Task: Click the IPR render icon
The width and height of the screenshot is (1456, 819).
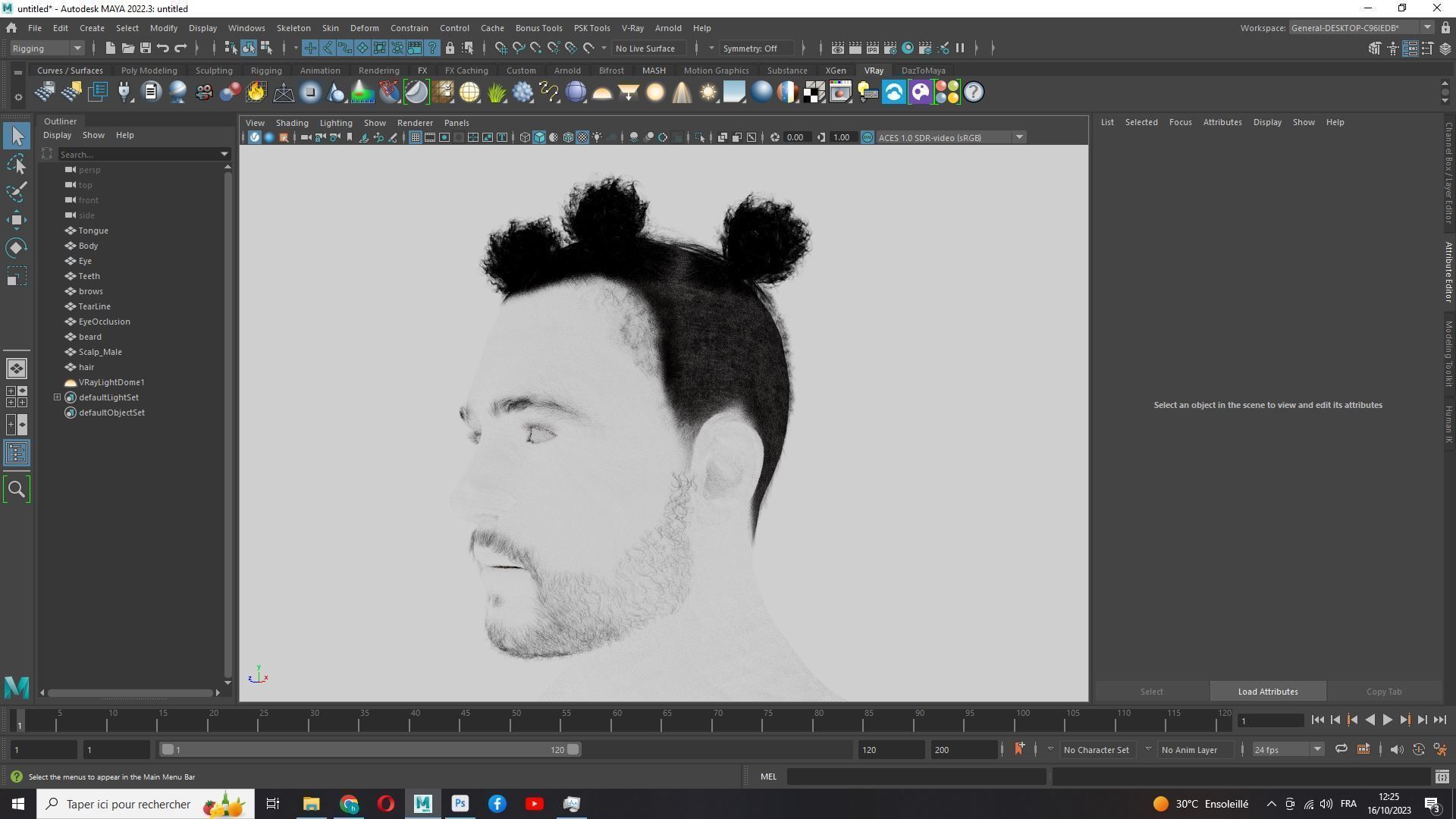Action: 873,48
